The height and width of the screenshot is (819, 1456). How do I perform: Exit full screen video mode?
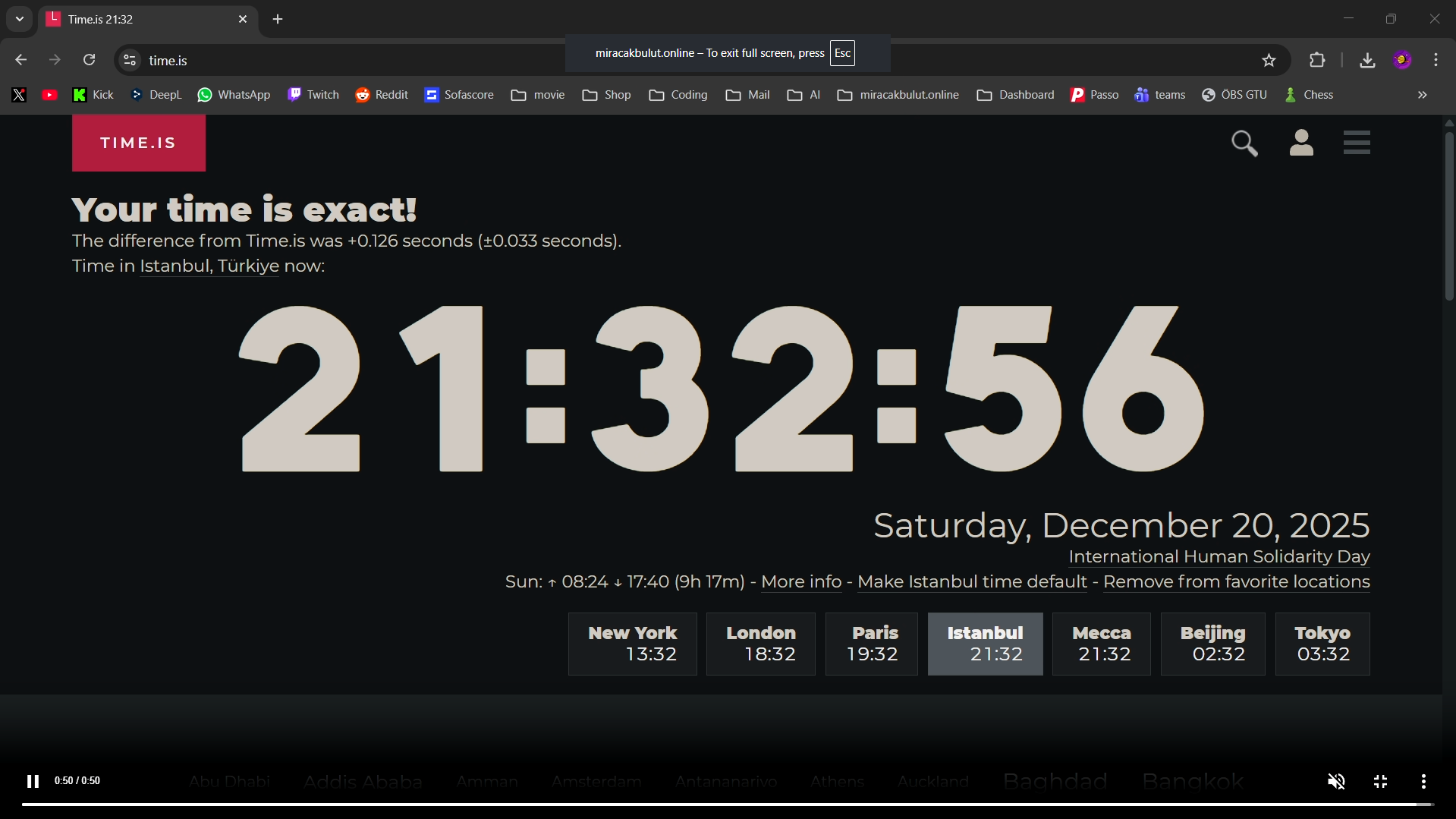[x=1380, y=781]
